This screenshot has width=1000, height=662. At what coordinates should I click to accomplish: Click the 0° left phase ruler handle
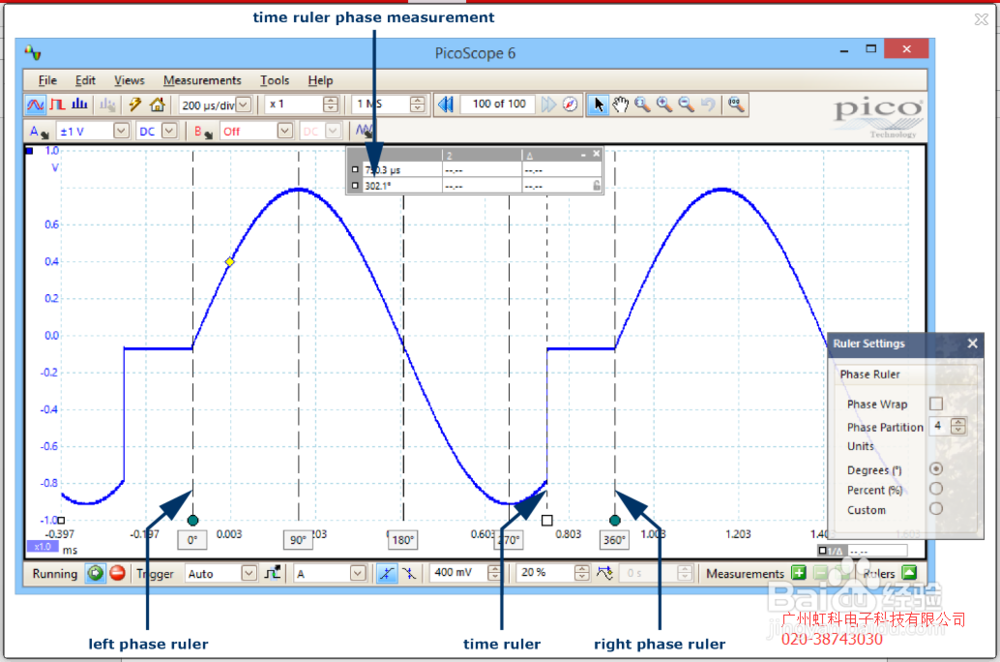pyautogui.click(x=193, y=520)
